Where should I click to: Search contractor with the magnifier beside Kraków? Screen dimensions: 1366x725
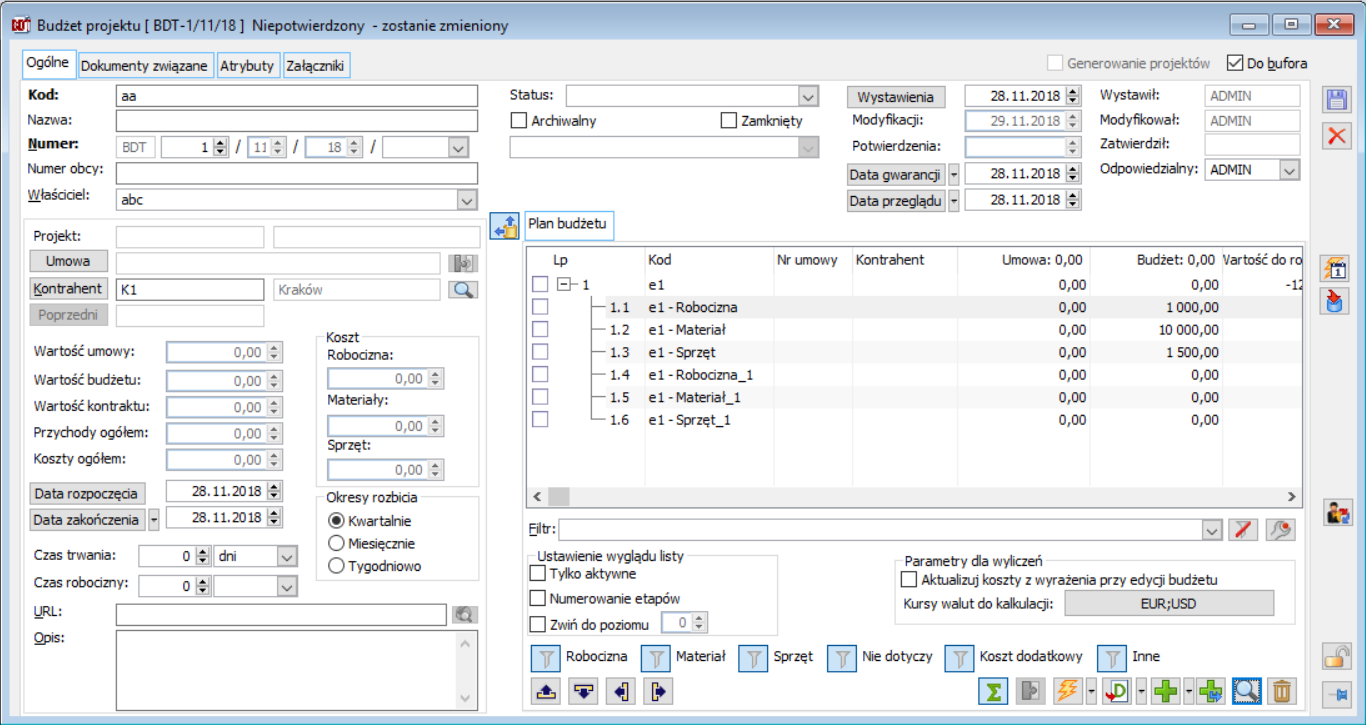(463, 290)
